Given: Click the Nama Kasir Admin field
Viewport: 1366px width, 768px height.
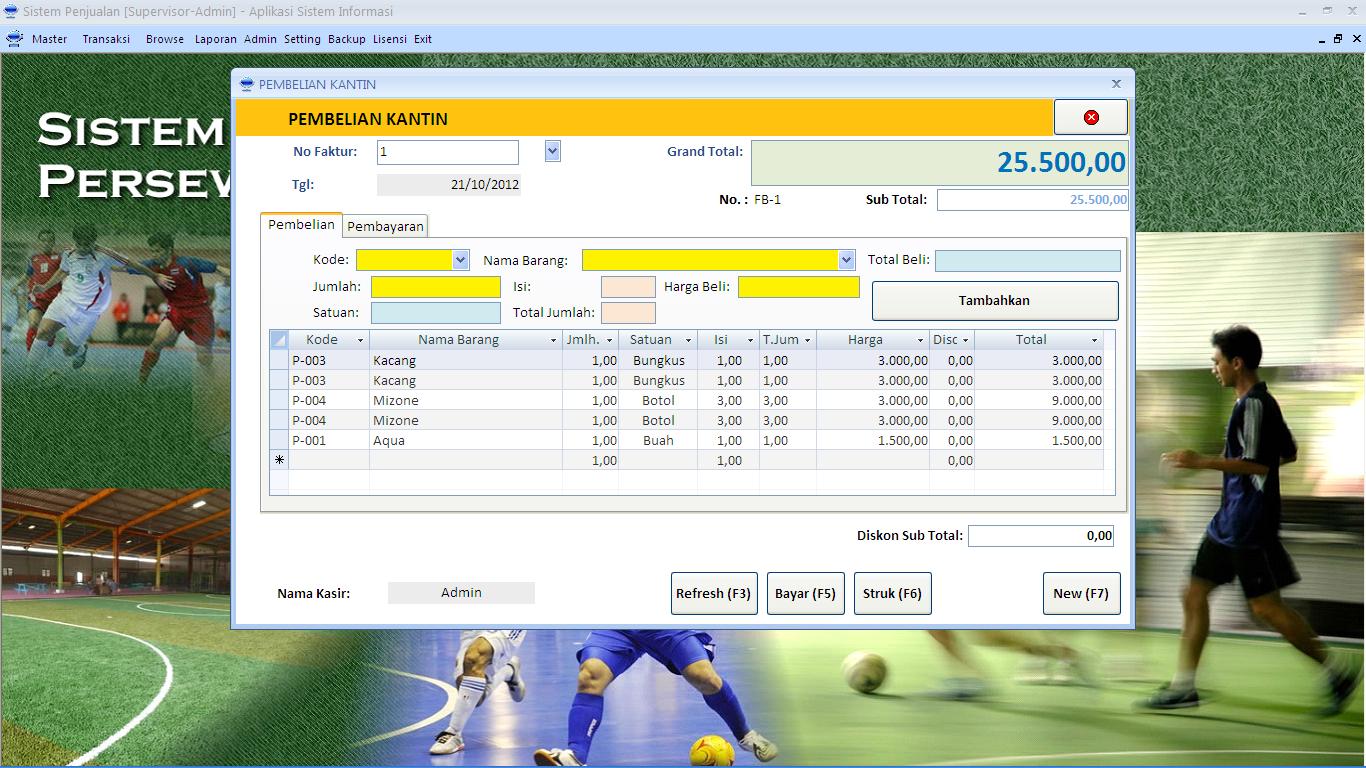Looking at the screenshot, I should coord(461,593).
